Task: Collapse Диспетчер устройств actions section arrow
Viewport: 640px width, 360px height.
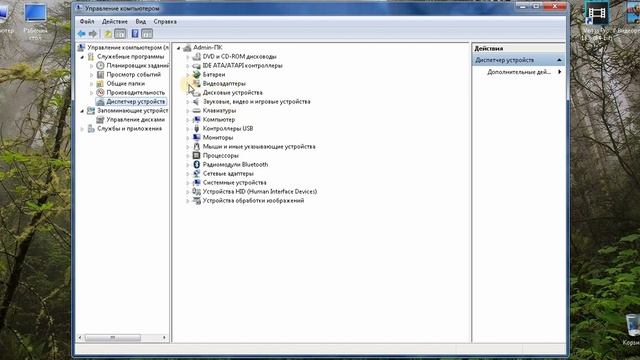Action: click(x=559, y=60)
